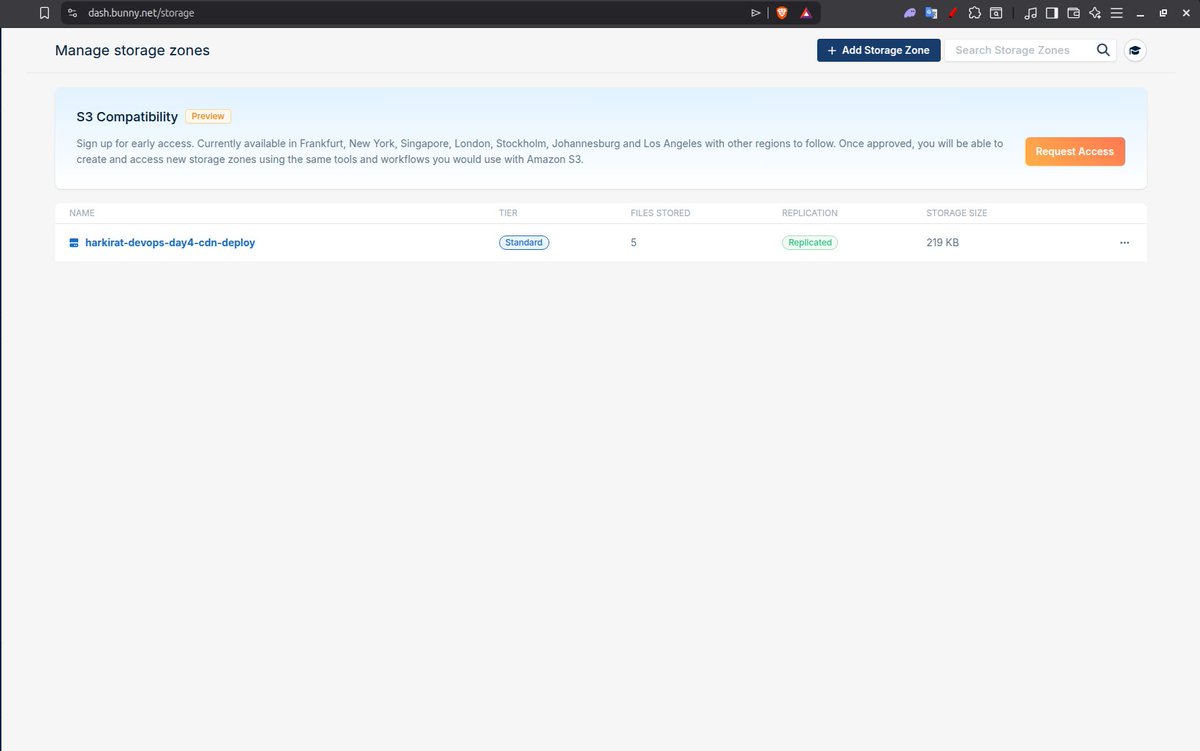Viewport: 1200px width, 751px height.
Task: Click the send/share arrow icon in address bar
Action: (x=756, y=13)
